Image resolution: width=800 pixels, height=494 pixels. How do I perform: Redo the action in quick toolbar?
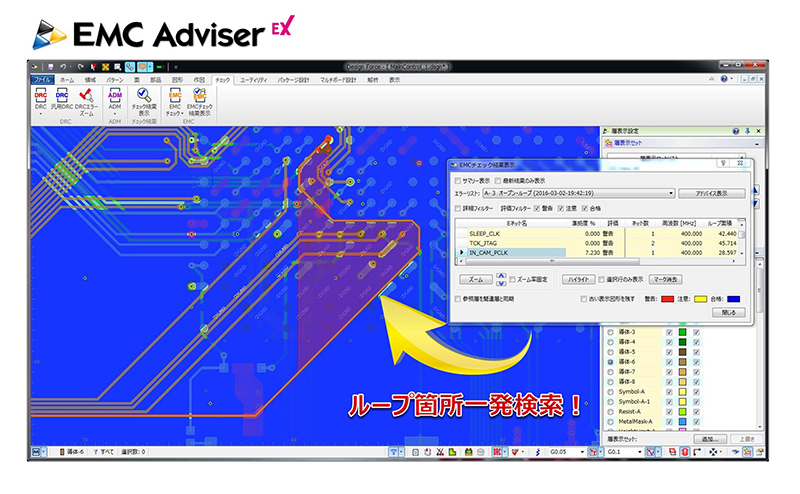tap(81, 67)
